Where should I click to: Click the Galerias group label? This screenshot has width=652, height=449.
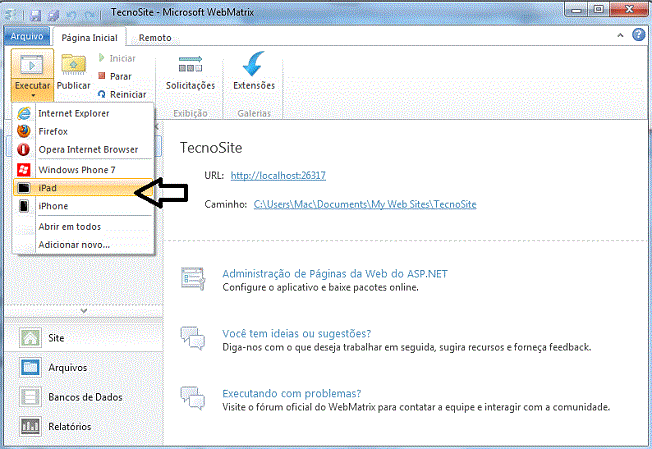coord(254,113)
